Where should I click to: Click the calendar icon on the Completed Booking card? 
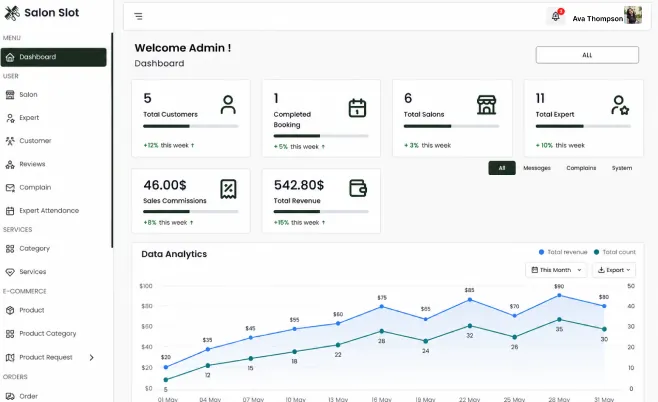358,108
